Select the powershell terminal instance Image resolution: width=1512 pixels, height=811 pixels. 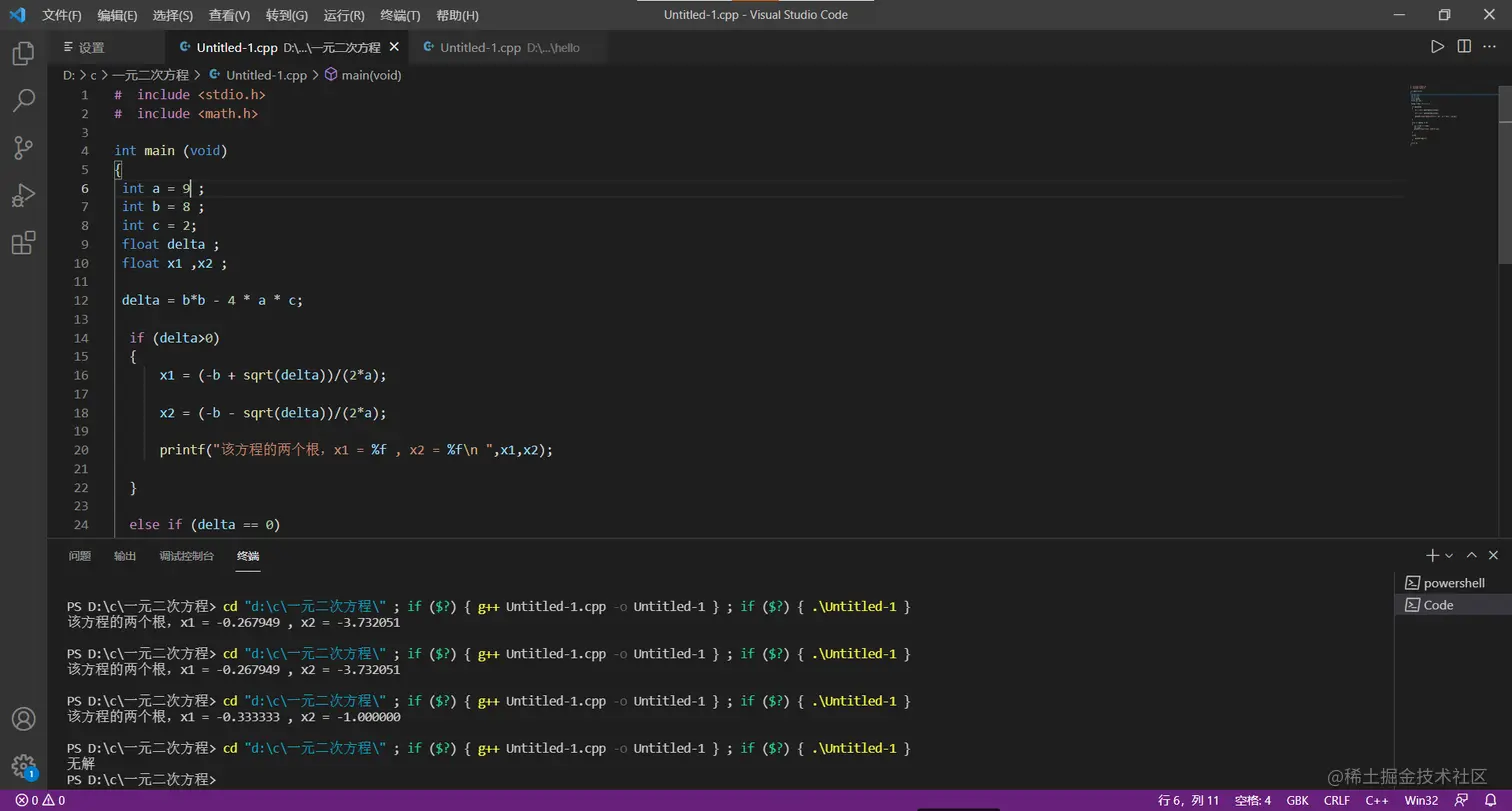(1453, 583)
